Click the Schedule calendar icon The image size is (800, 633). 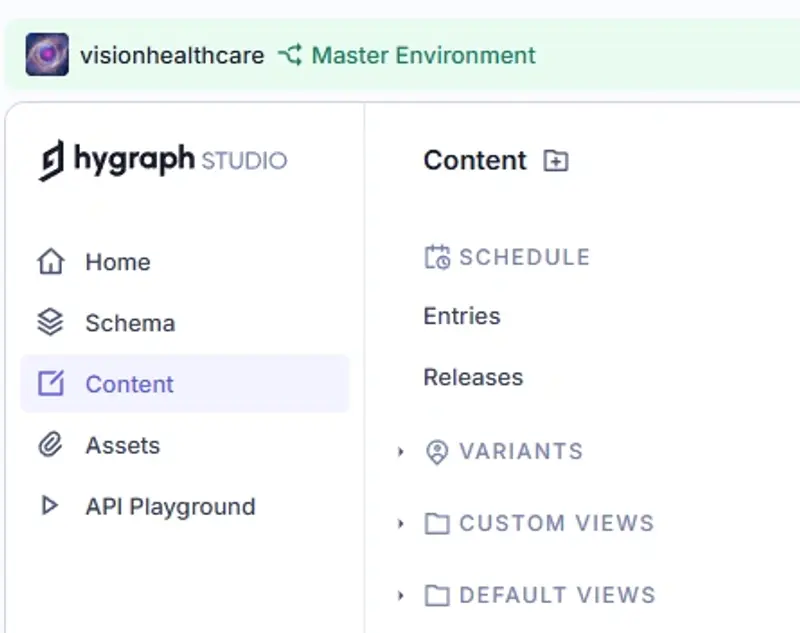437,257
